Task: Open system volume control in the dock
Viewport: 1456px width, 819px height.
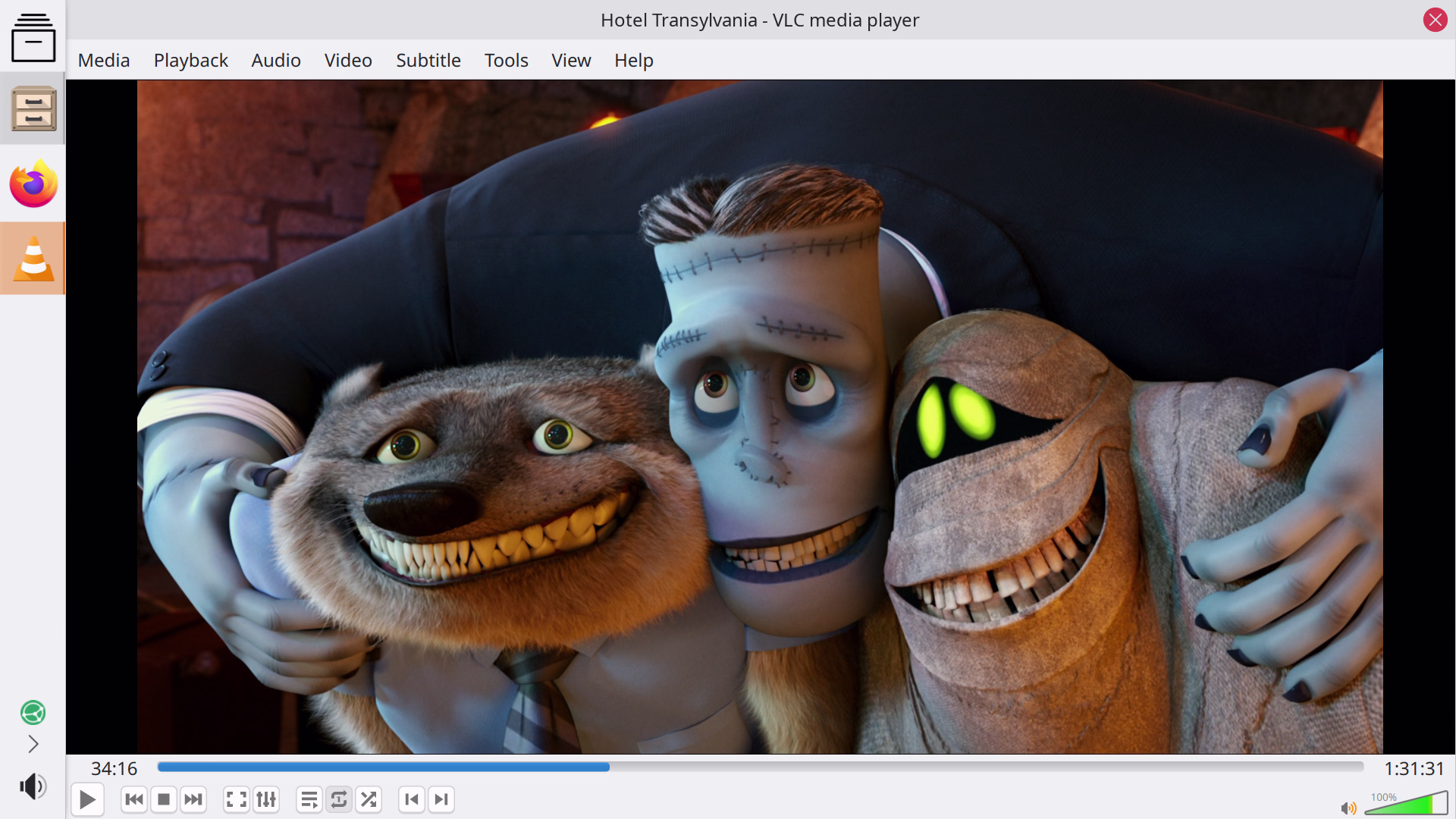Action: 33,786
